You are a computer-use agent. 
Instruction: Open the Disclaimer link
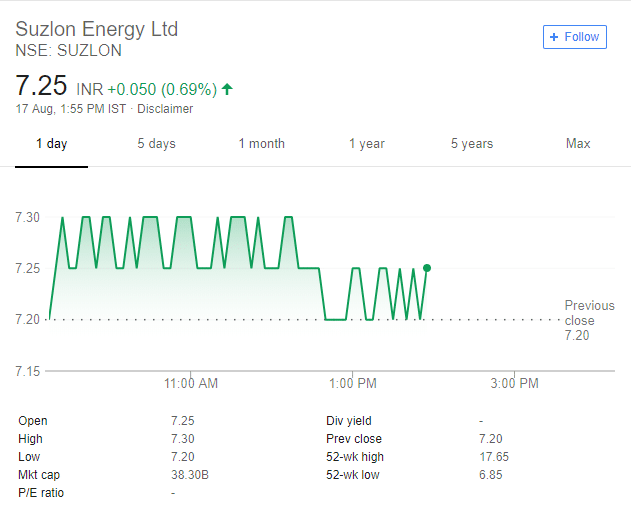point(165,109)
